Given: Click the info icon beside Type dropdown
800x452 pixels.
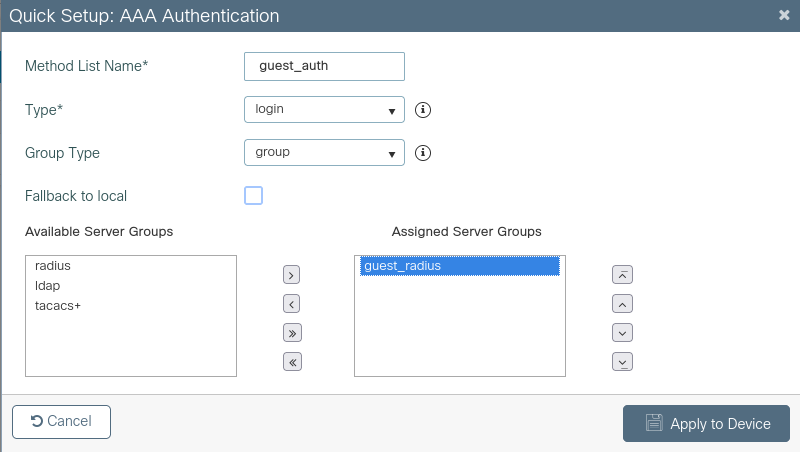Looking at the screenshot, I should pyautogui.click(x=423, y=109).
